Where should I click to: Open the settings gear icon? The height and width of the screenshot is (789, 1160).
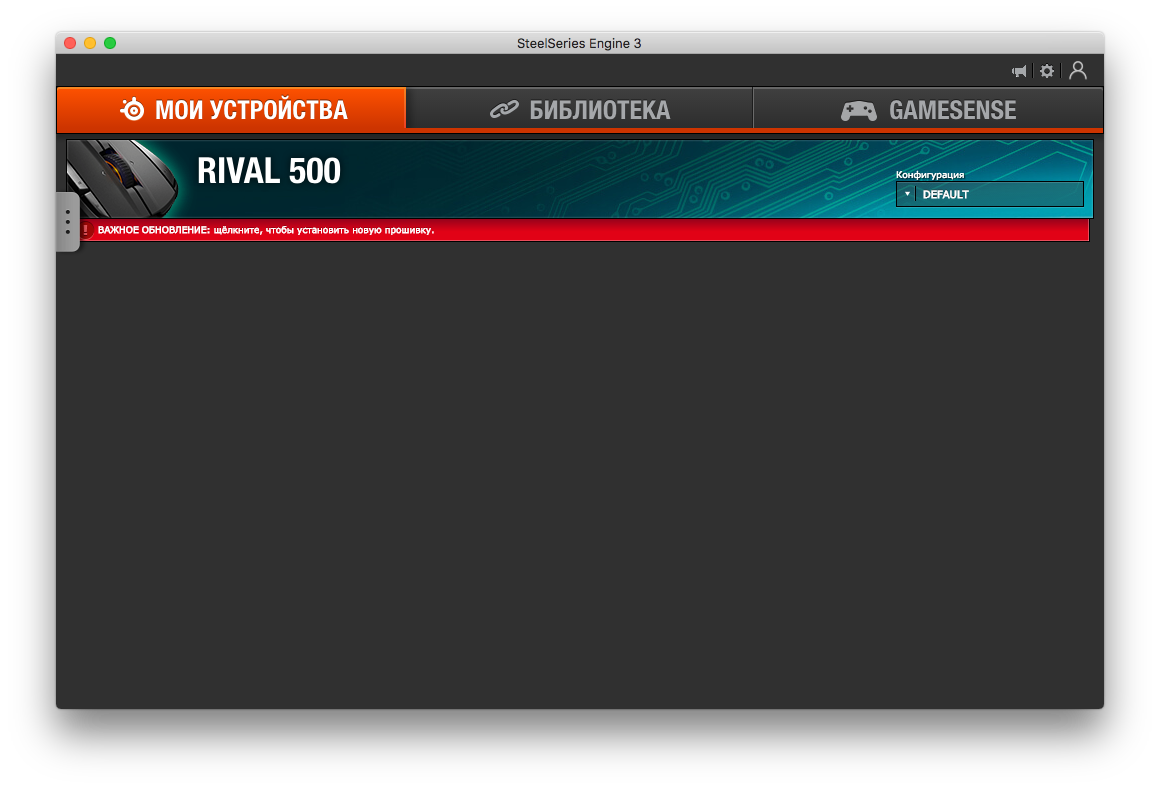(x=1047, y=71)
